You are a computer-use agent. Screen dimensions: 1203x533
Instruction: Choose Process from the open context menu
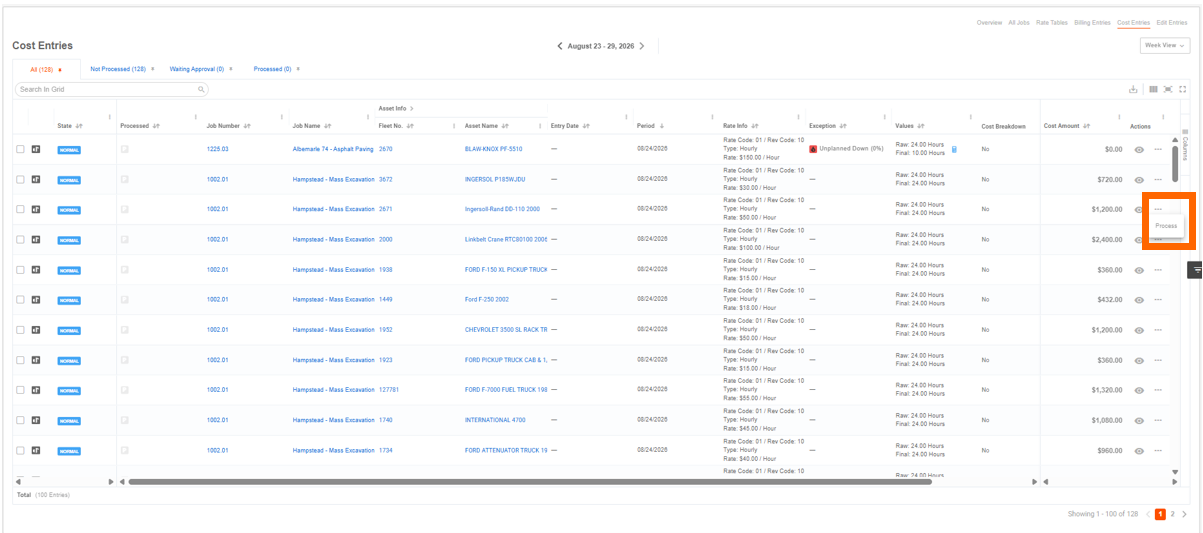[1166, 226]
